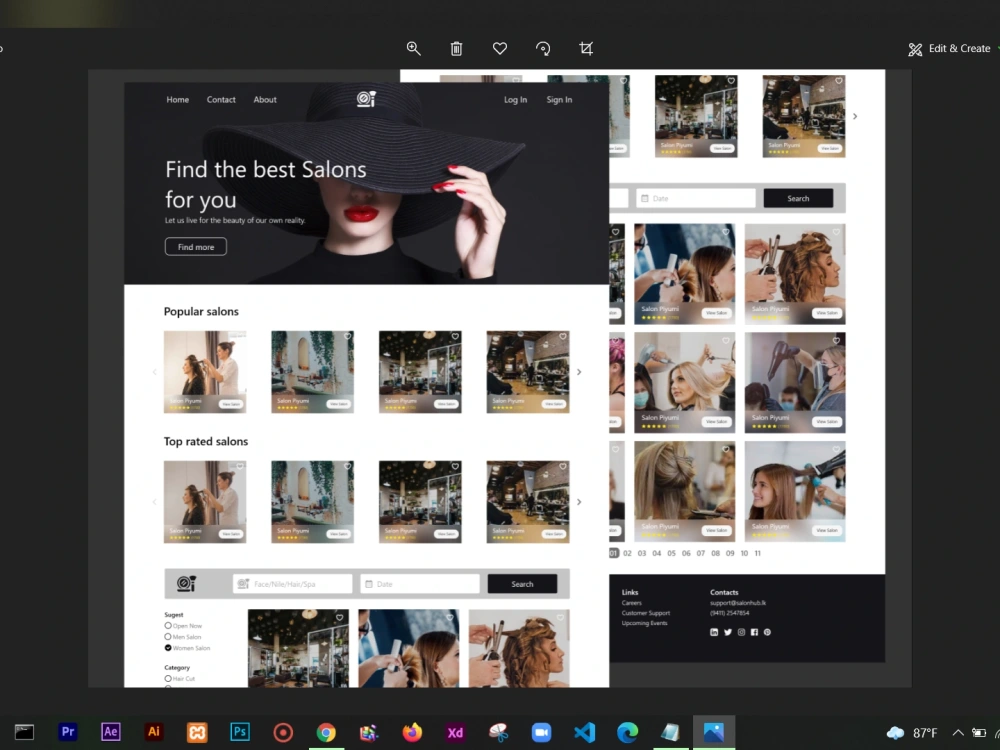This screenshot has width=1000, height=750.
Task: Select the Hair Cut category radio
Action: (168, 679)
